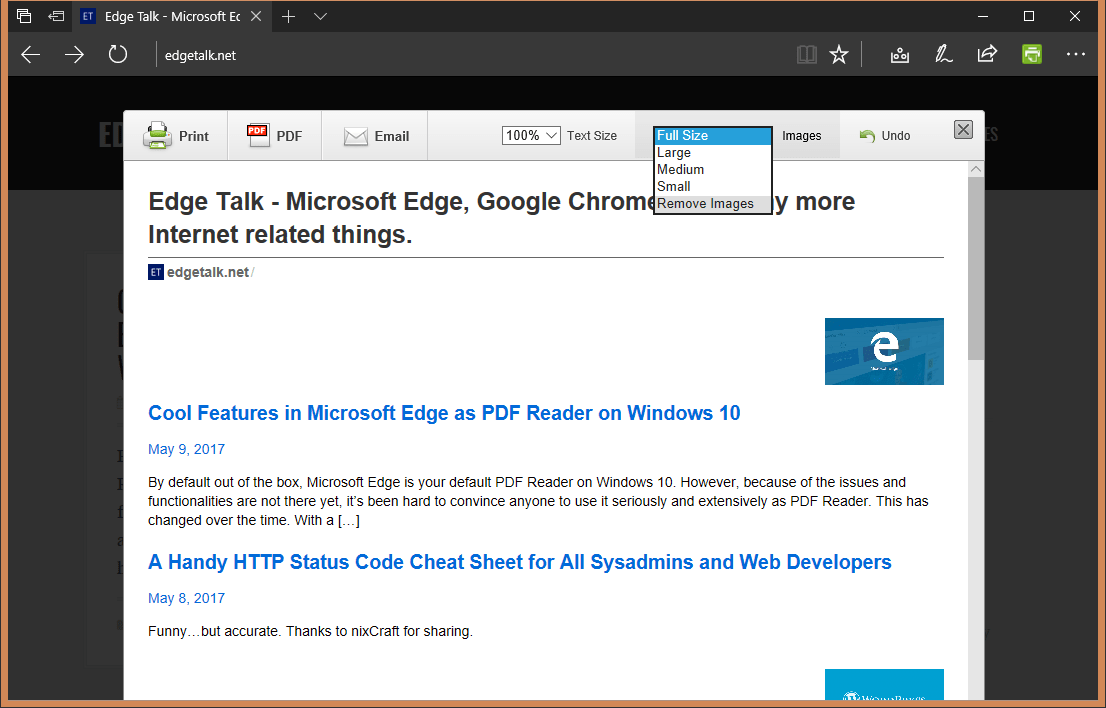Click the ET favicon next to edgetalk.net
Viewport: 1106px width, 708px height.
(x=156, y=272)
